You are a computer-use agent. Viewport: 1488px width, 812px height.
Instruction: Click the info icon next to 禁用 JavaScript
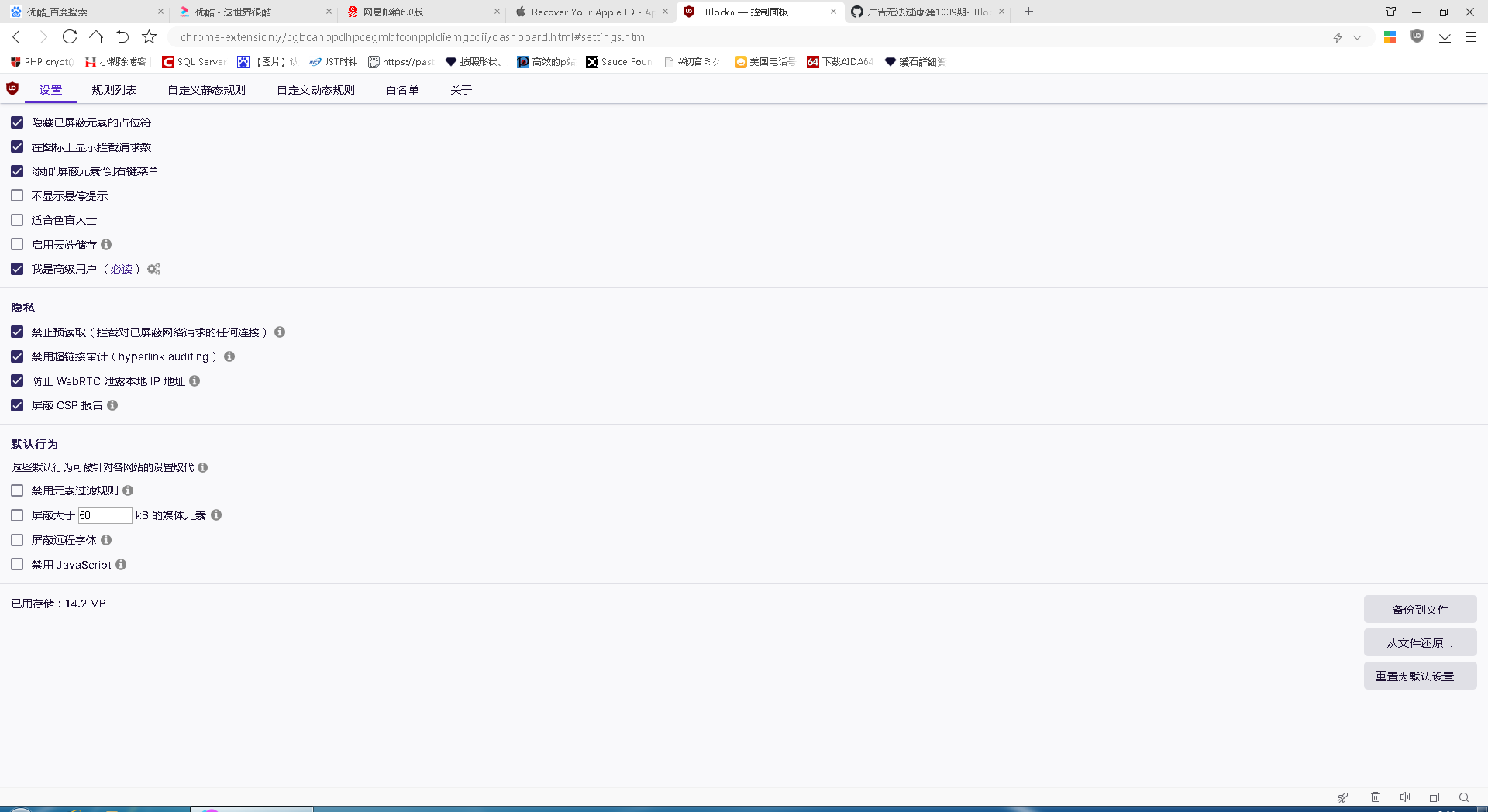pos(121,565)
